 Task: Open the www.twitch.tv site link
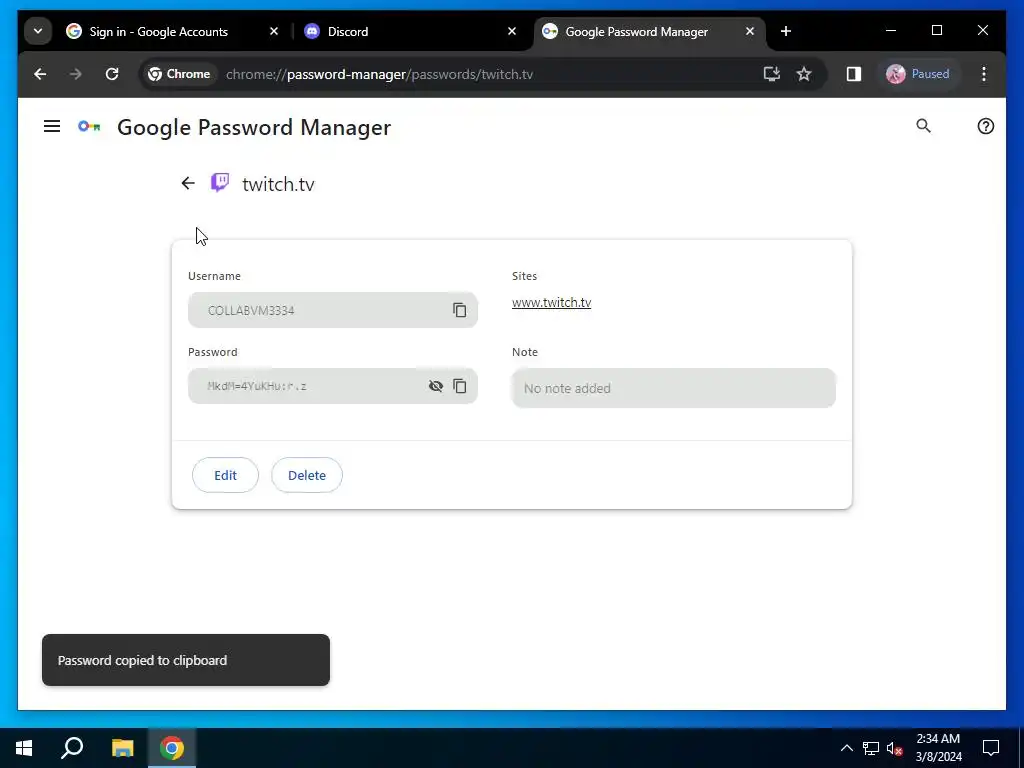551,302
